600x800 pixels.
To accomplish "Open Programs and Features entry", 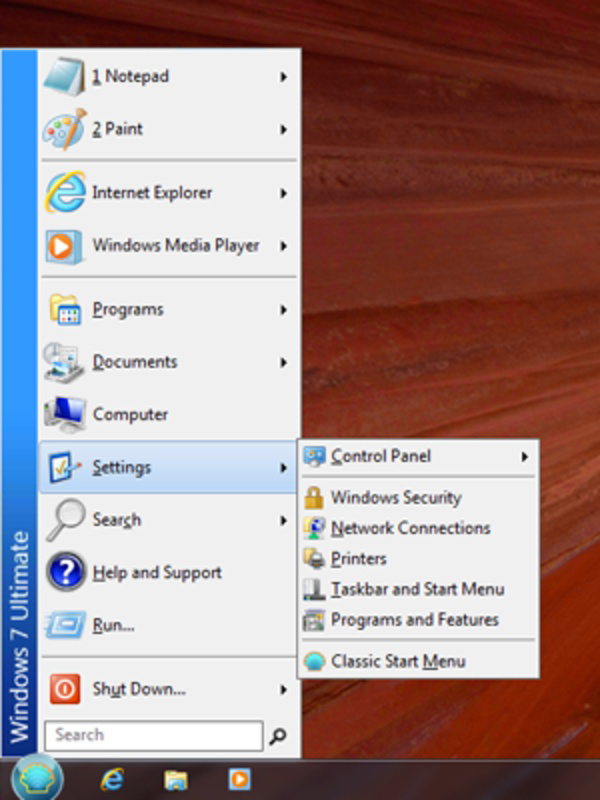I will pyautogui.click(x=418, y=620).
